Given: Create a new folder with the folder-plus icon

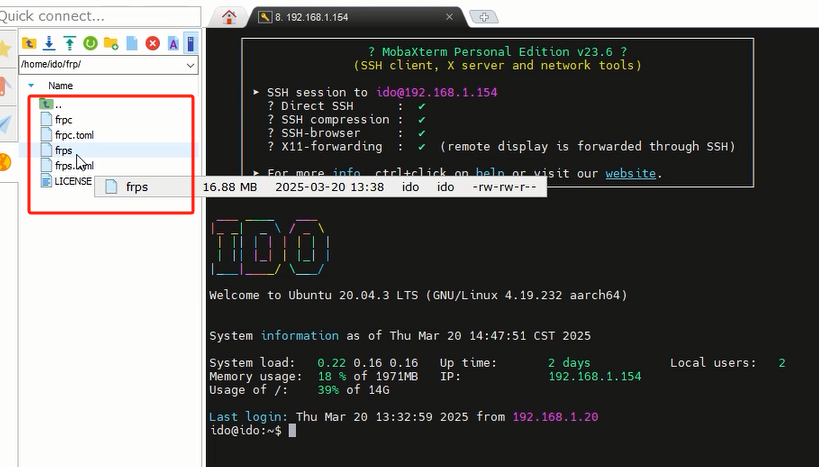Looking at the screenshot, I should pyautogui.click(x=111, y=43).
